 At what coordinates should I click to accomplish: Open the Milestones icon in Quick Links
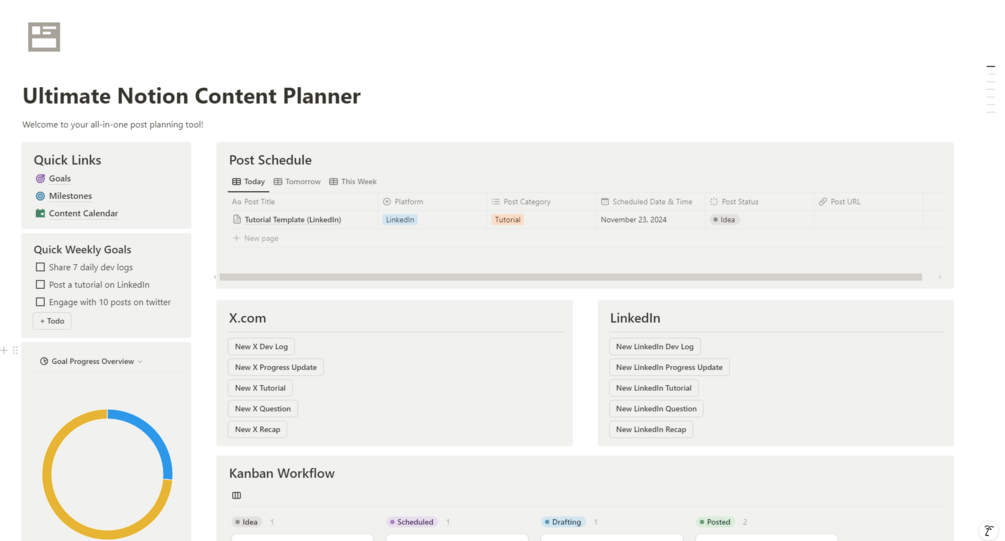pos(40,196)
